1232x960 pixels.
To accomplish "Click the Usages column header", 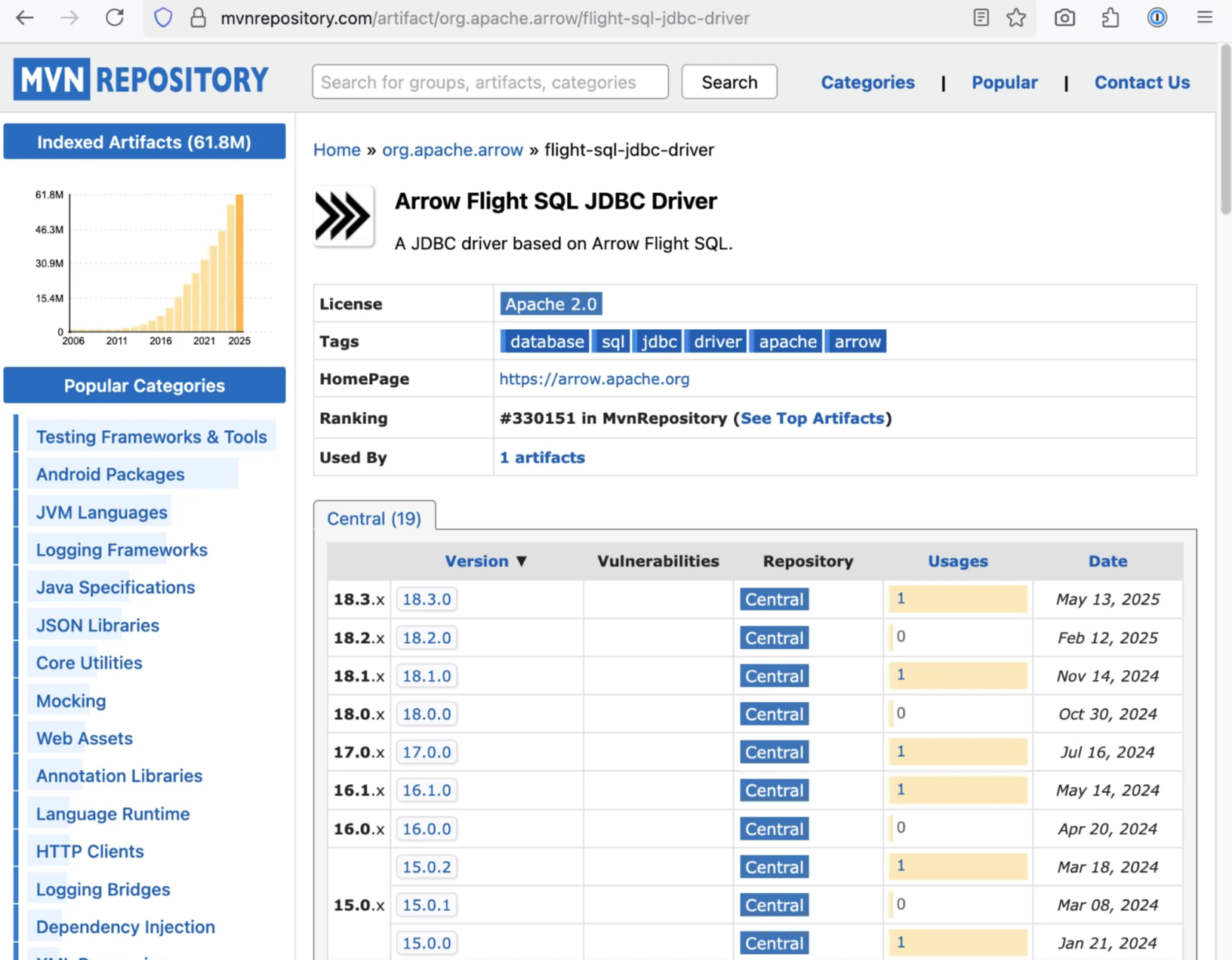I will click(x=957, y=561).
